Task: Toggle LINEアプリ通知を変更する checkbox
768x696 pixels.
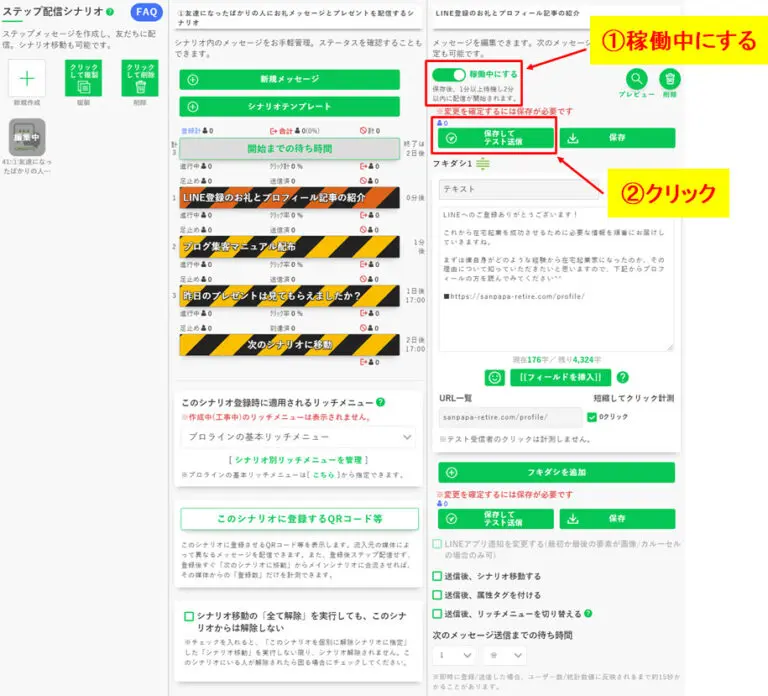Action: [x=437, y=544]
